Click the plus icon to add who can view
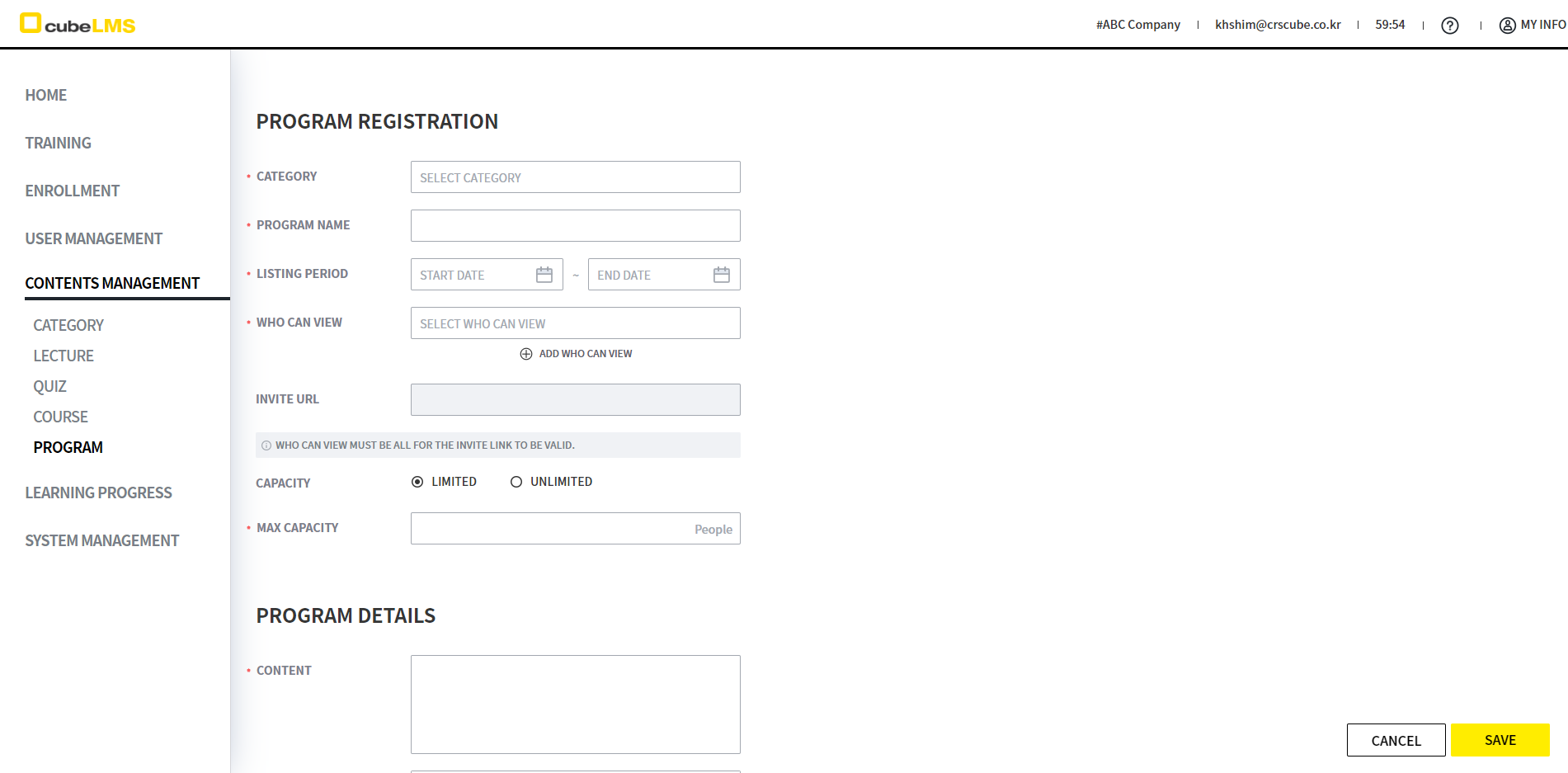Image resolution: width=1568 pixels, height=773 pixels. click(x=526, y=354)
